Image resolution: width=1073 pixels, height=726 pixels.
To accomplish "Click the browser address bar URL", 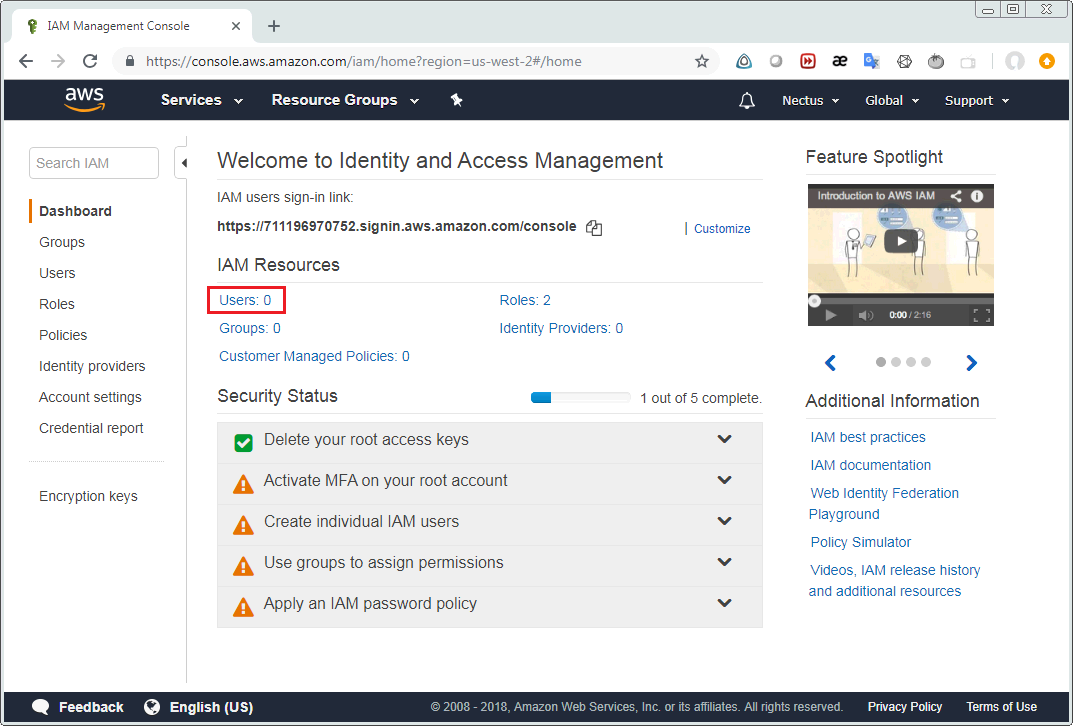I will (x=363, y=61).
